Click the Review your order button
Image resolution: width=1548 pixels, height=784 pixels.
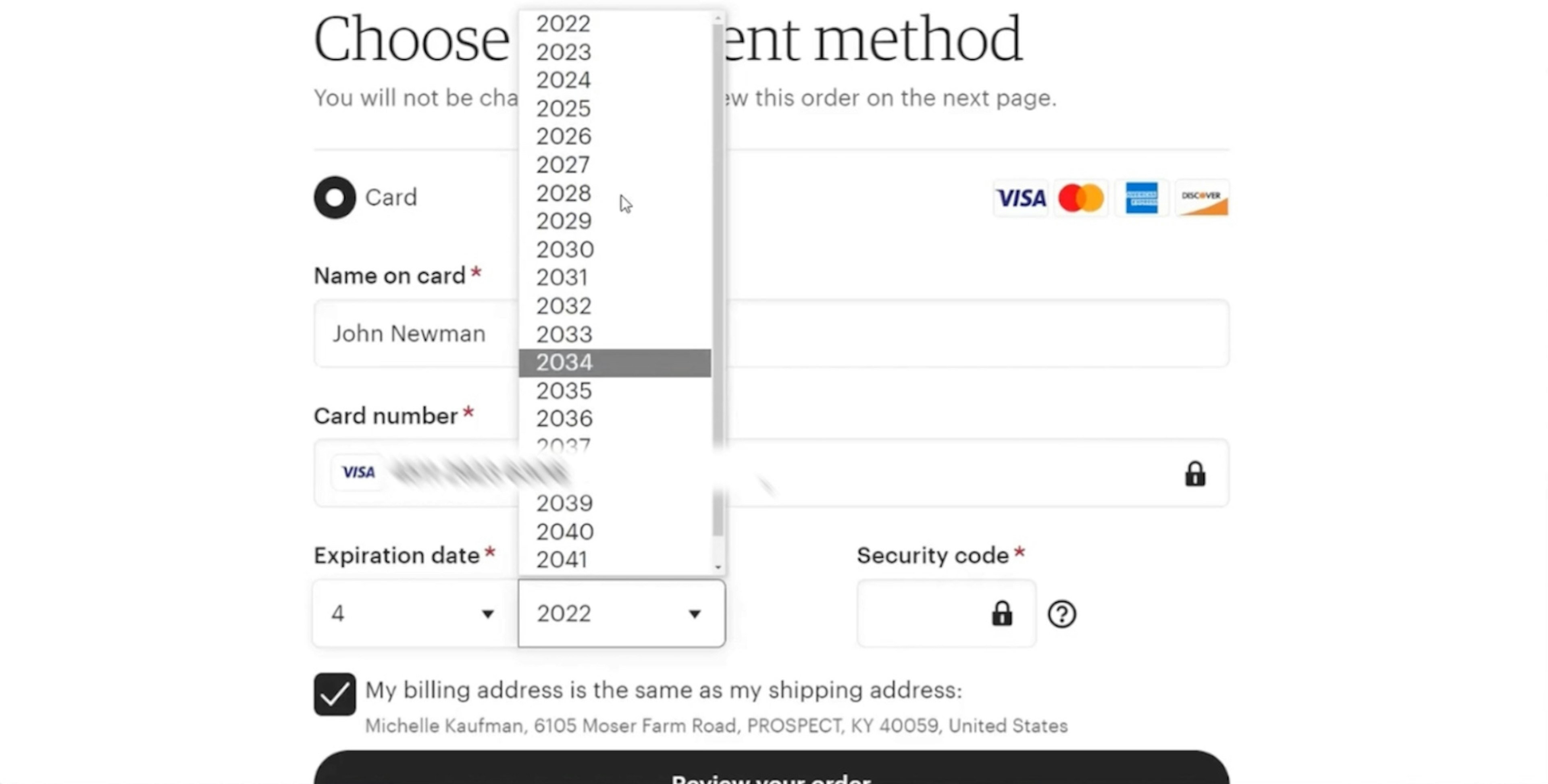[x=771, y=772]
